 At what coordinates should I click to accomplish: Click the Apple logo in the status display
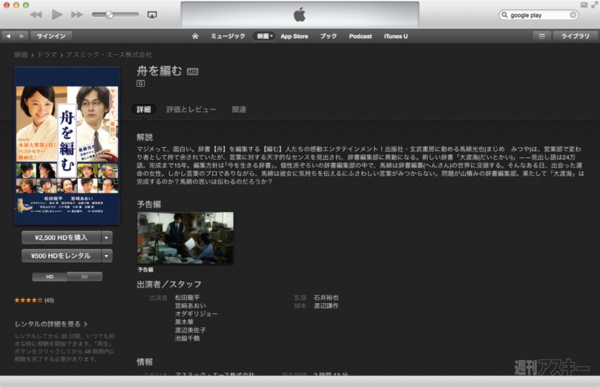click(300, 15)
